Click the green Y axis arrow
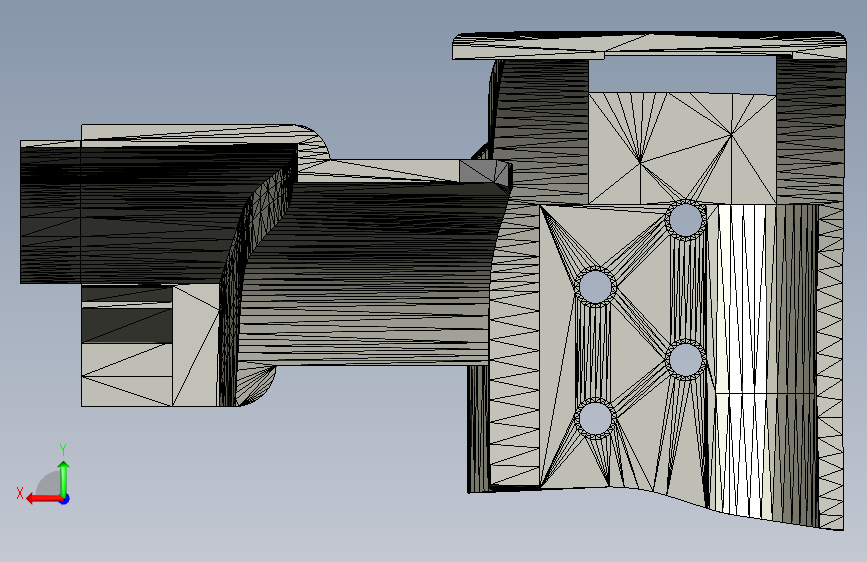The height and width of the screenshot is (562, 867). tap(64, 478)
